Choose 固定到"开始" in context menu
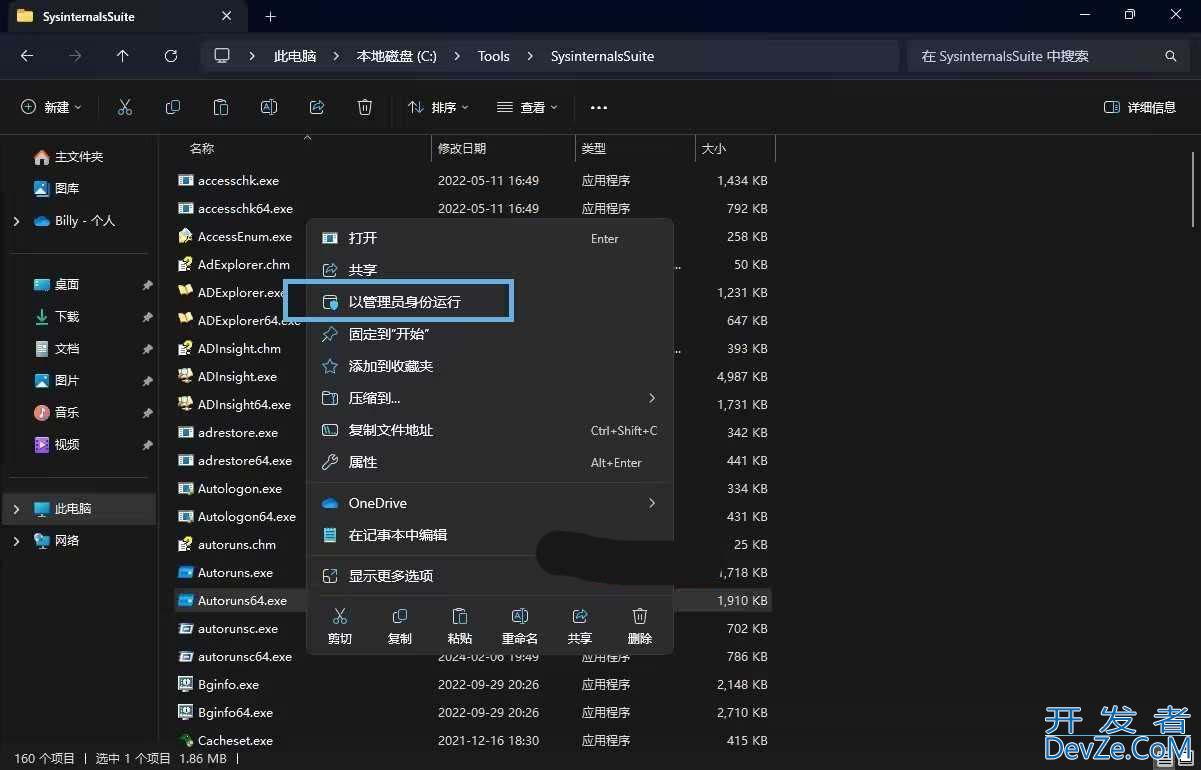 click(x=490, y=334)
